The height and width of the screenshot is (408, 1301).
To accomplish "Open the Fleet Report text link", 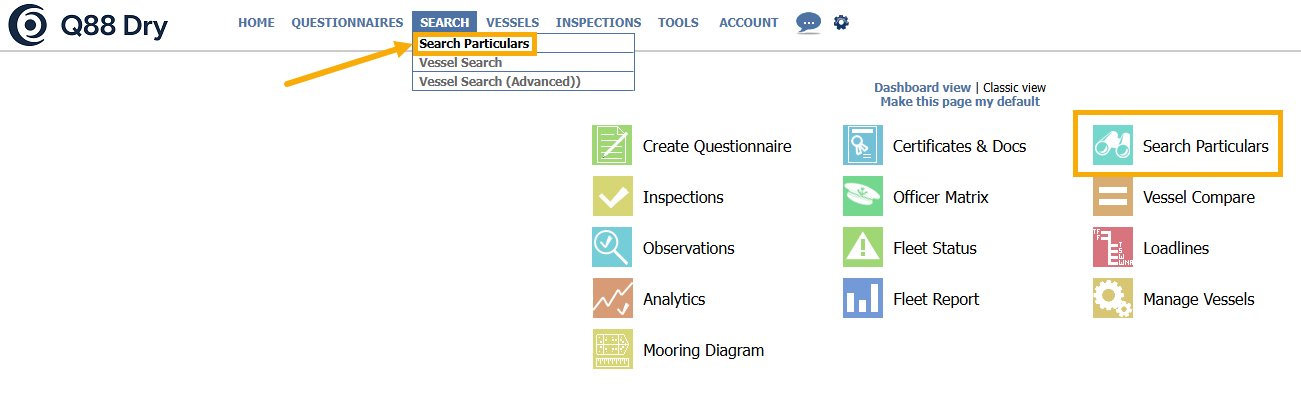I will click(936, 299).
